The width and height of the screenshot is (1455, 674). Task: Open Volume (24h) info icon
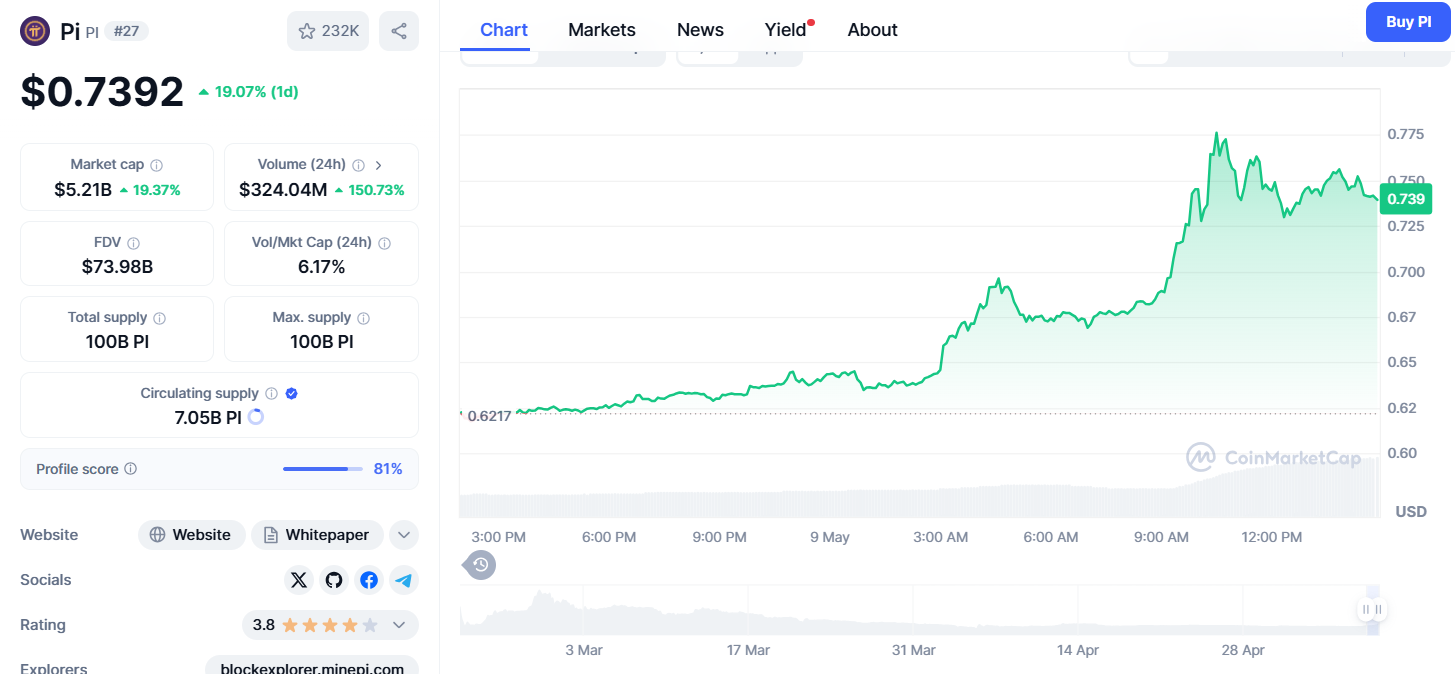(358, 165)
